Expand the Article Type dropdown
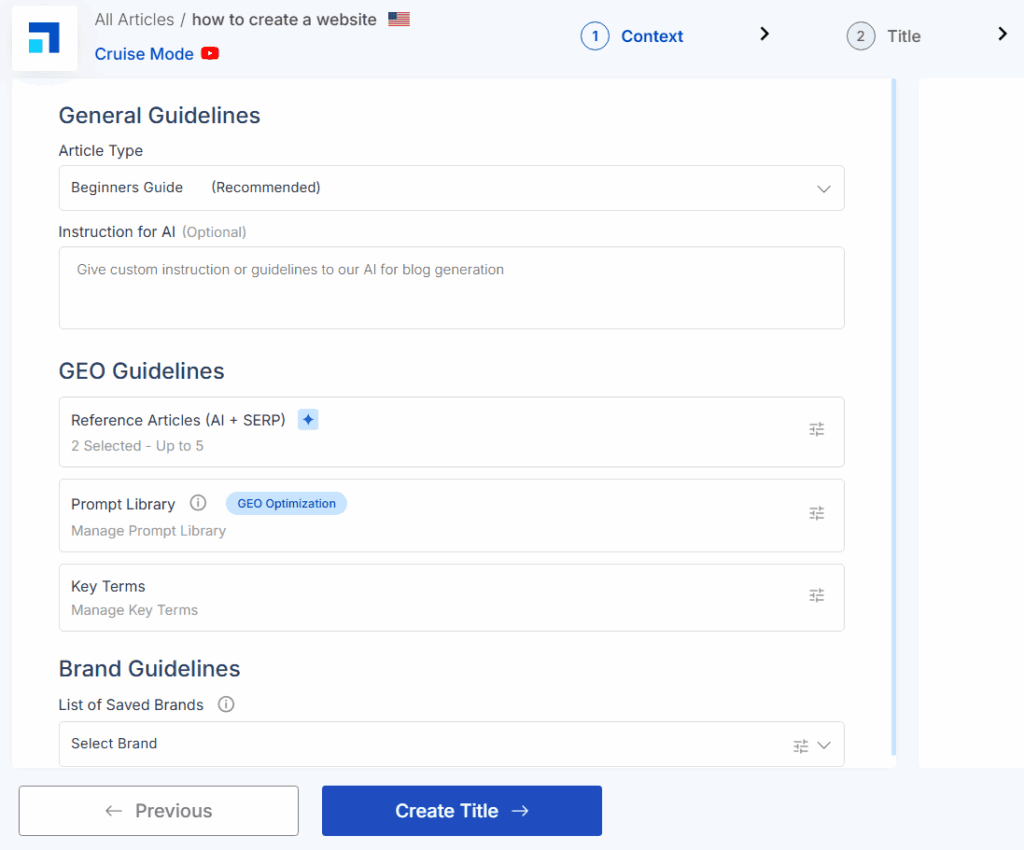Screen dimensions: 1024x850 click(823, 188)
